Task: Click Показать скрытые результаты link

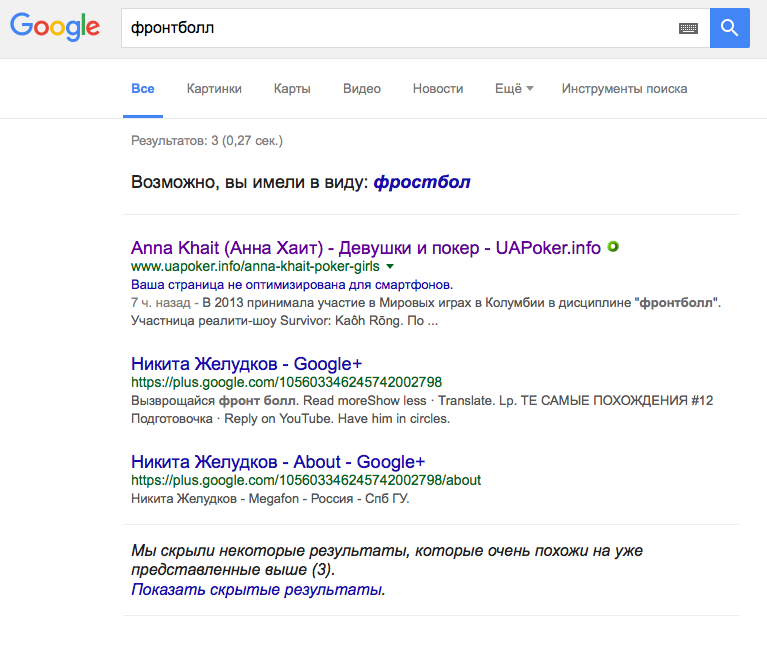Action: [x=258, y=590]
